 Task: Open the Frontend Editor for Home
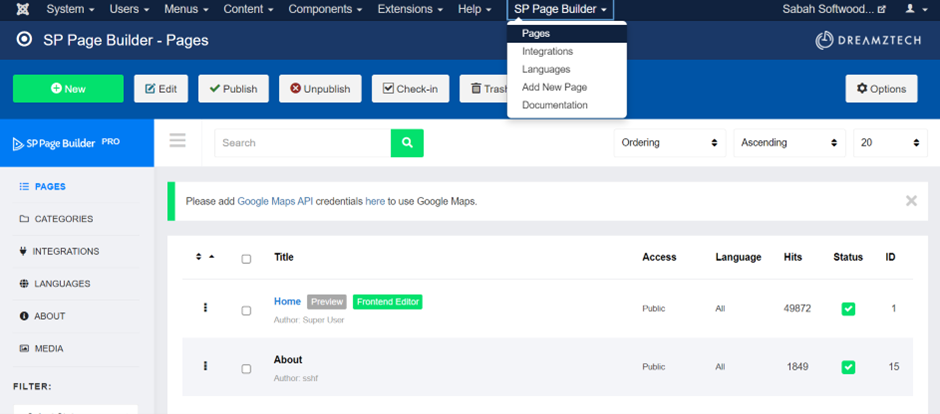(x=387, y=302)
